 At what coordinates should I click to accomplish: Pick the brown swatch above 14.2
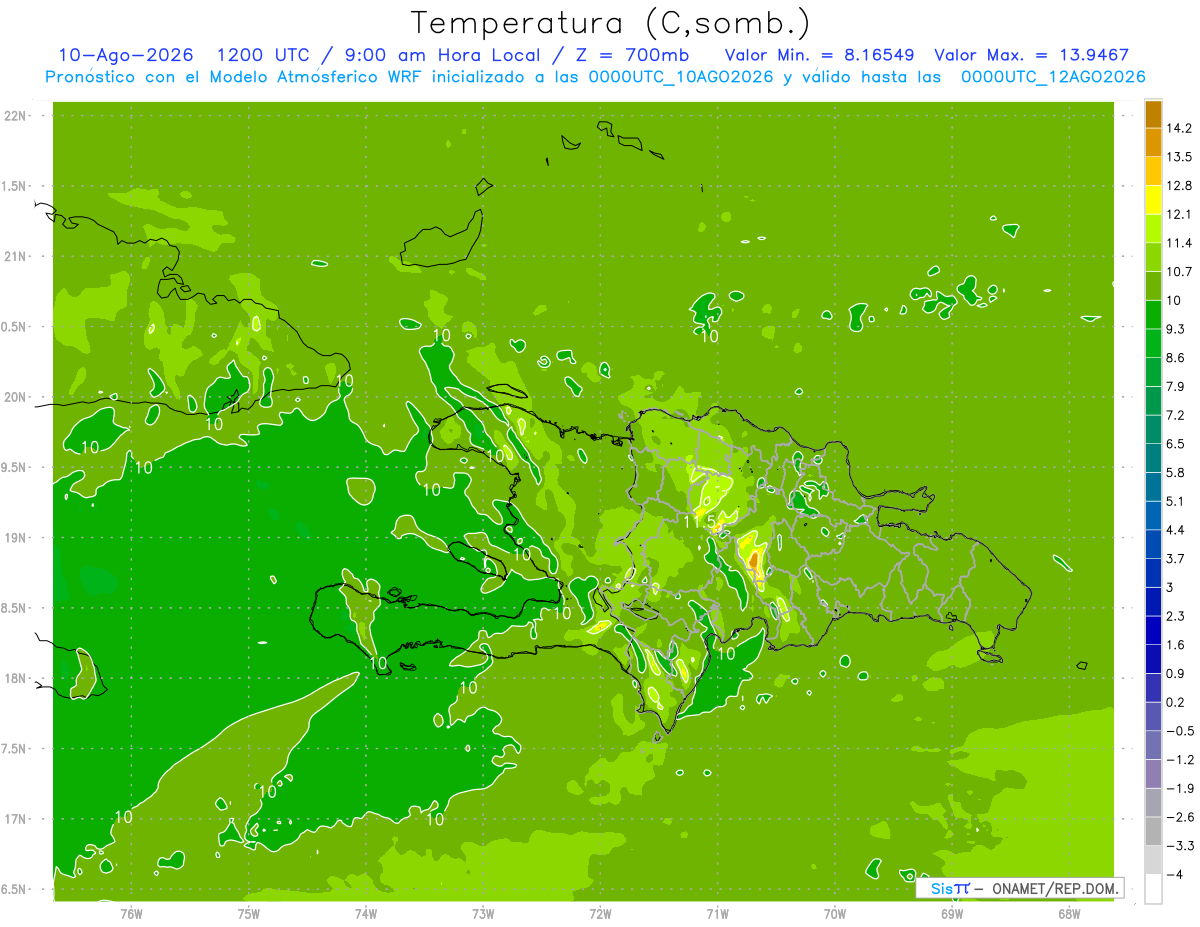coord(1153,114)
